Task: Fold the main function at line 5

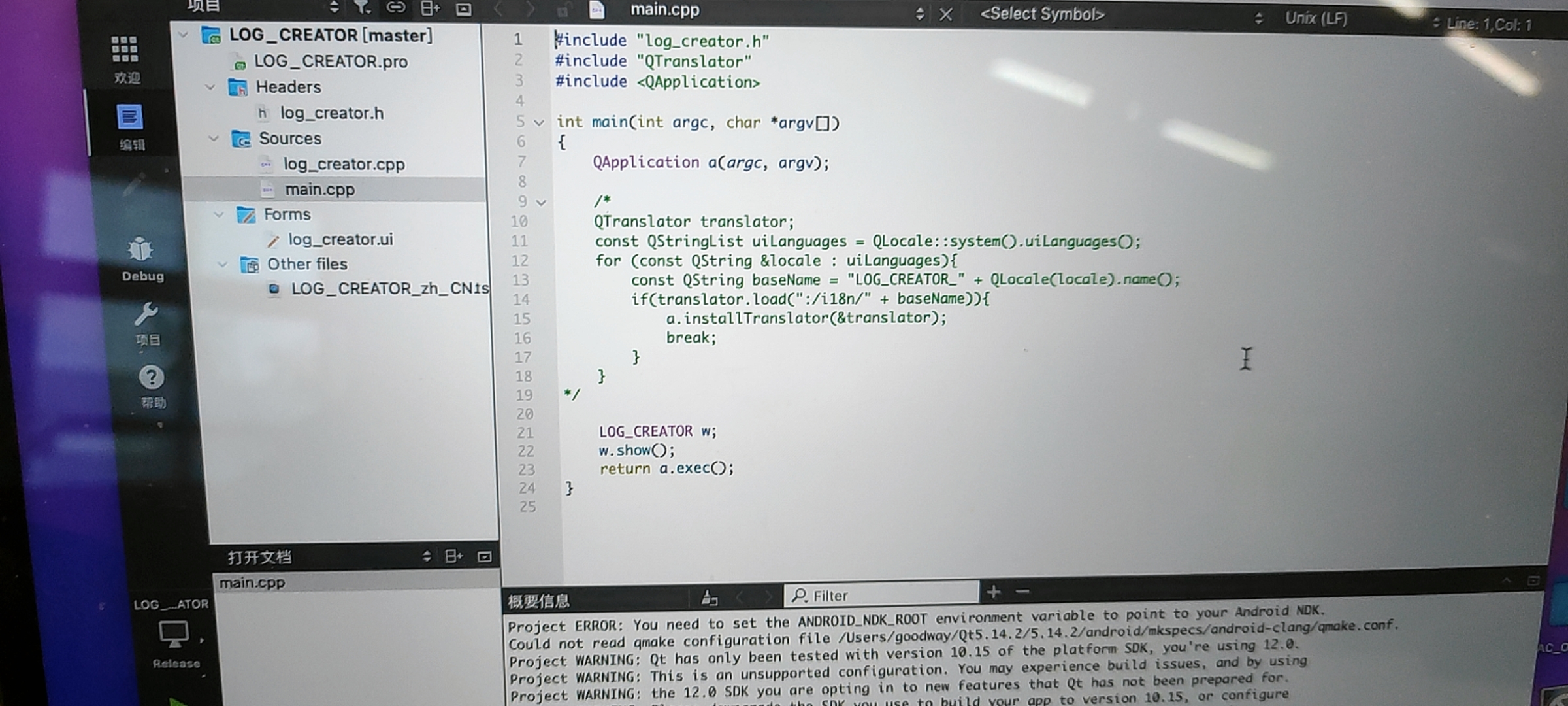Action: pos(539,122)
